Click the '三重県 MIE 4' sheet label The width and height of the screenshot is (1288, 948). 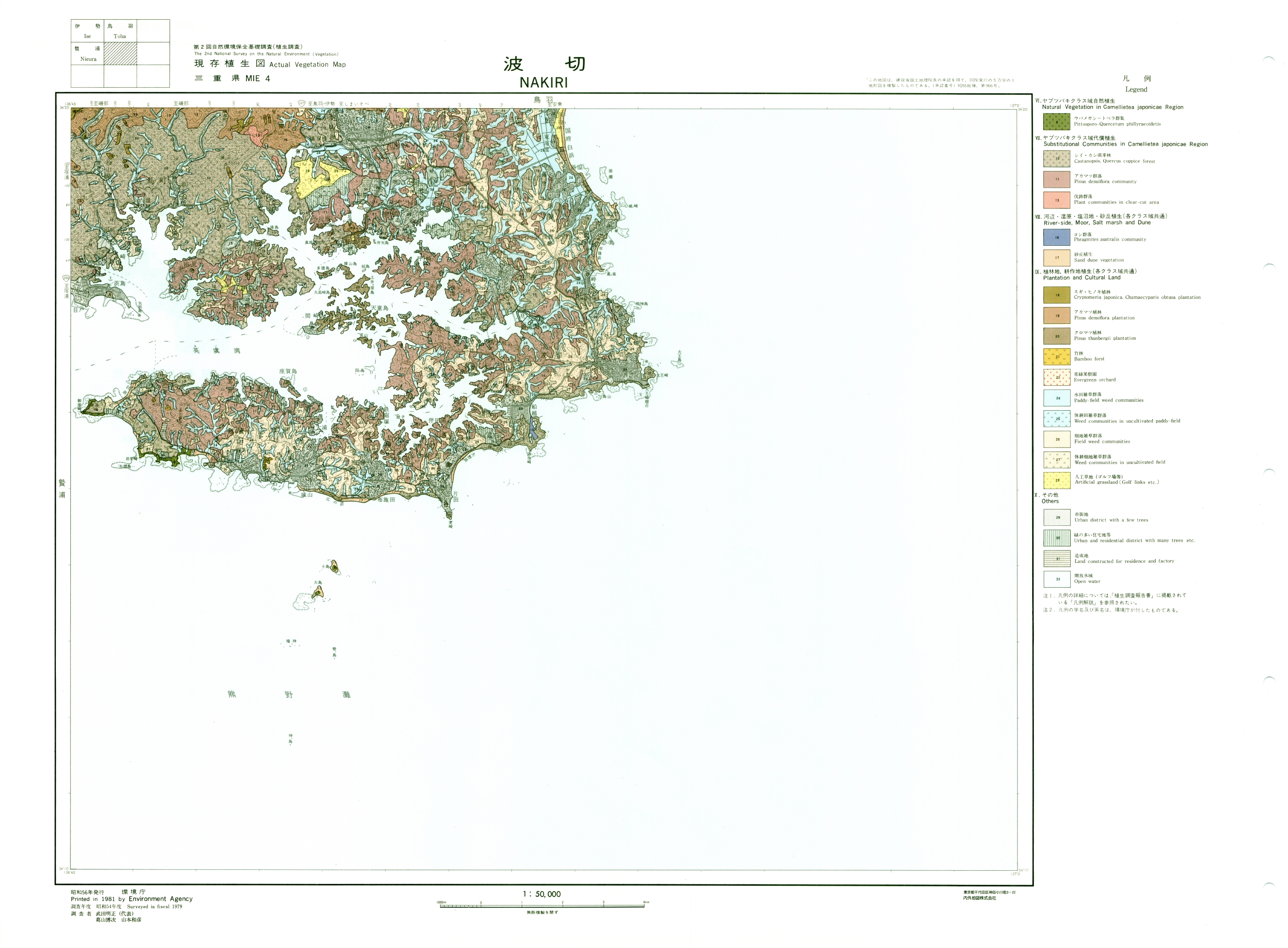pyautogui.click(x=232, y=79)
